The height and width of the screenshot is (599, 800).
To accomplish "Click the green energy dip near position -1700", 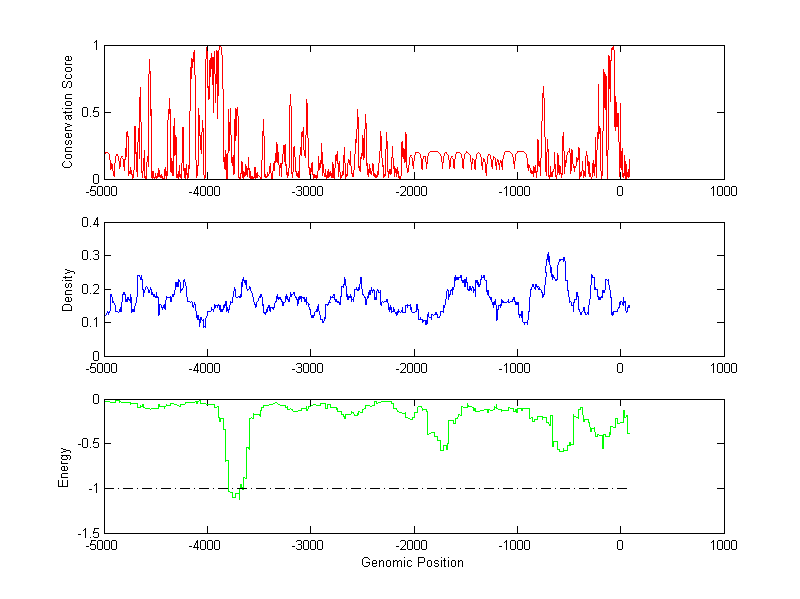I will (442, 449).
